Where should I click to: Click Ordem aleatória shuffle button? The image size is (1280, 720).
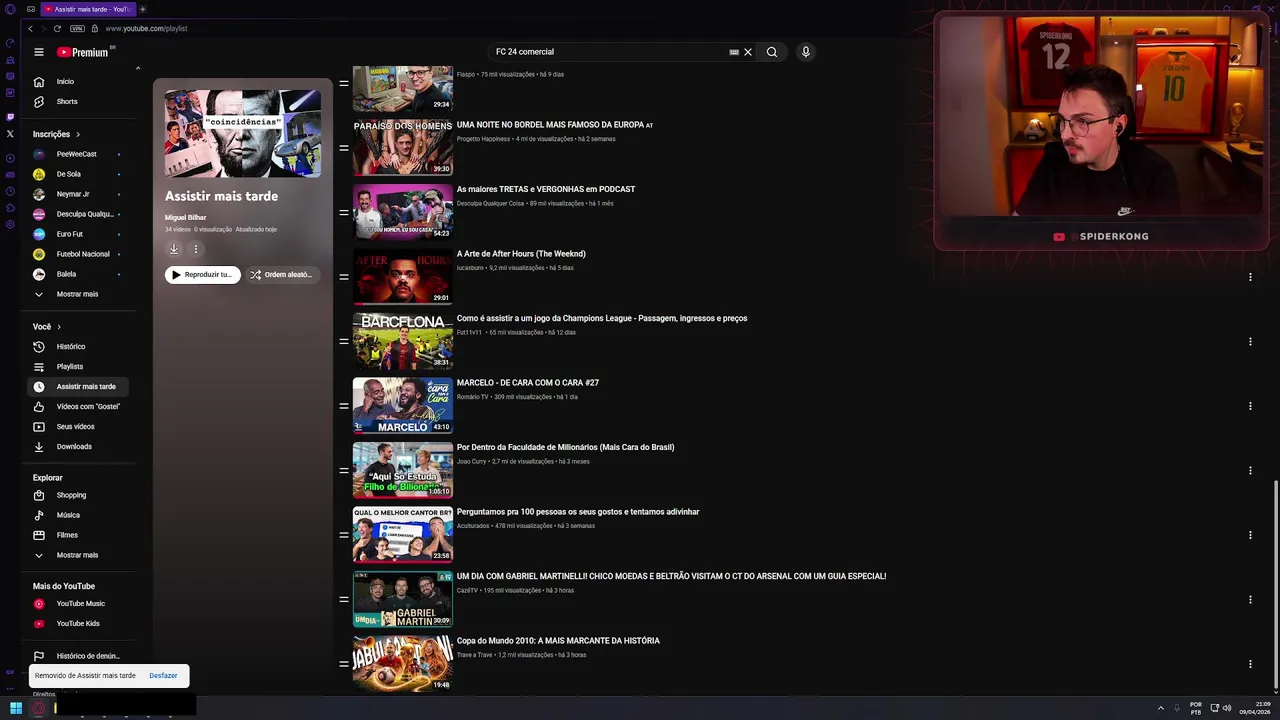point(282,274)
